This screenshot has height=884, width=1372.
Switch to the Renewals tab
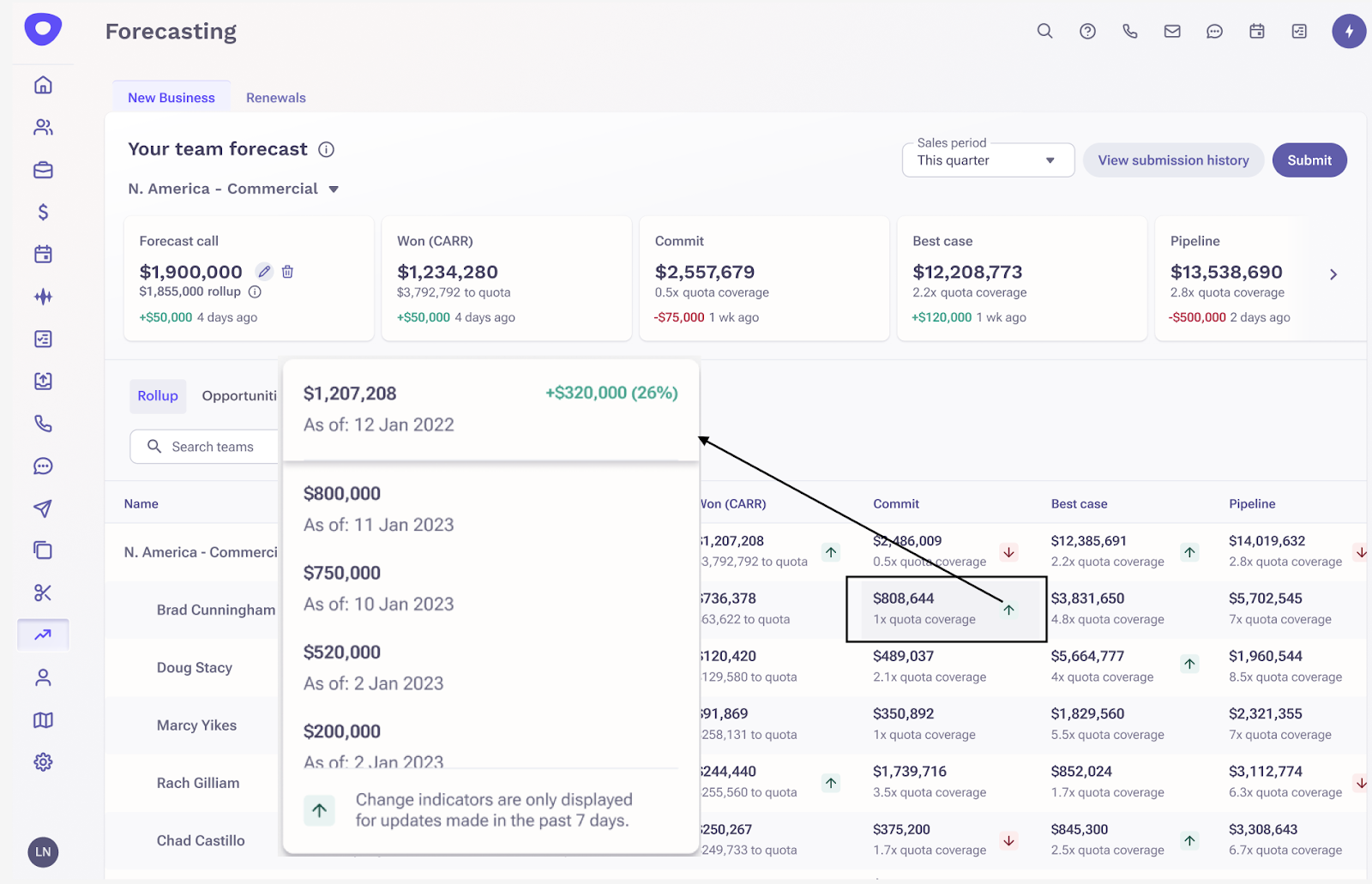275,97
